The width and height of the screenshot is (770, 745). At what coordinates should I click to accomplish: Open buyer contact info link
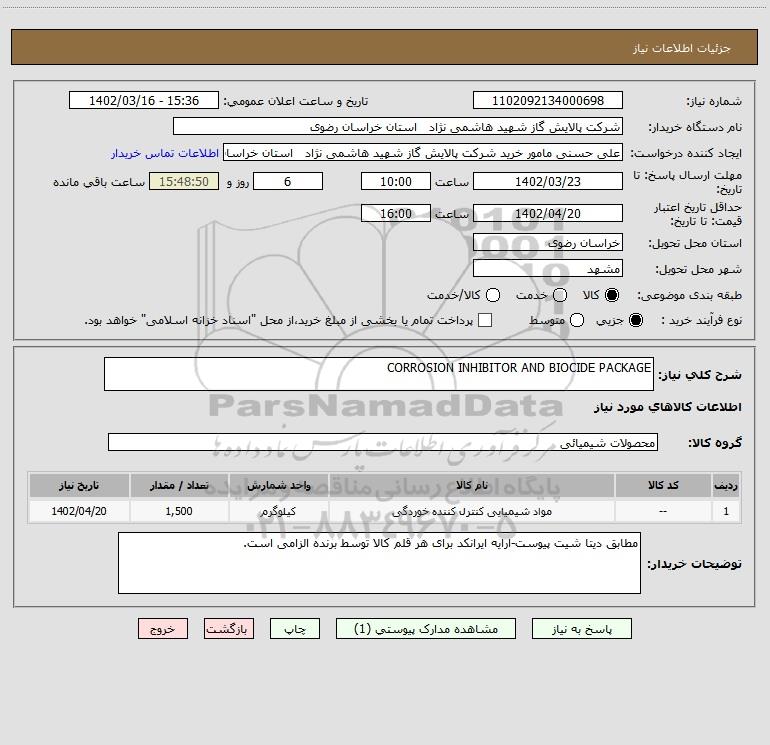tap(165, 153)
